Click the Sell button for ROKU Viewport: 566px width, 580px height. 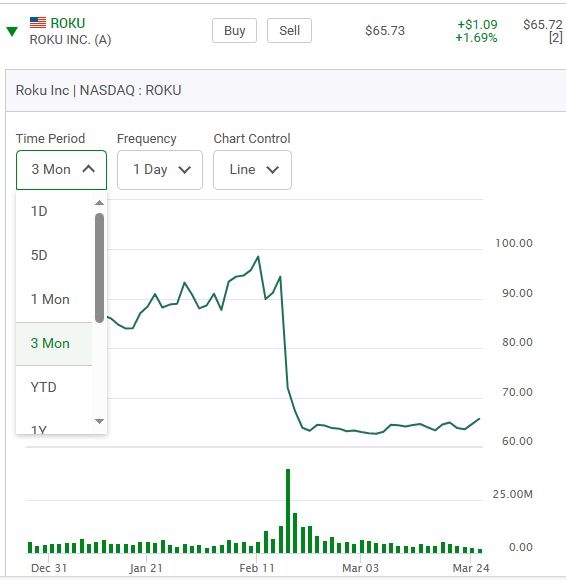tap(289, 30)
